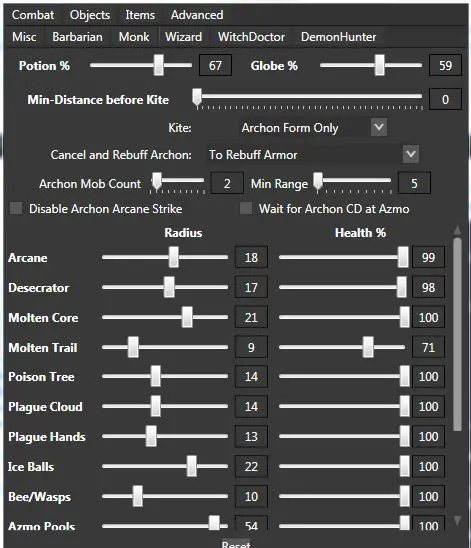Click the scroll down arrow
Screen dimensions: 471x548
457,520
